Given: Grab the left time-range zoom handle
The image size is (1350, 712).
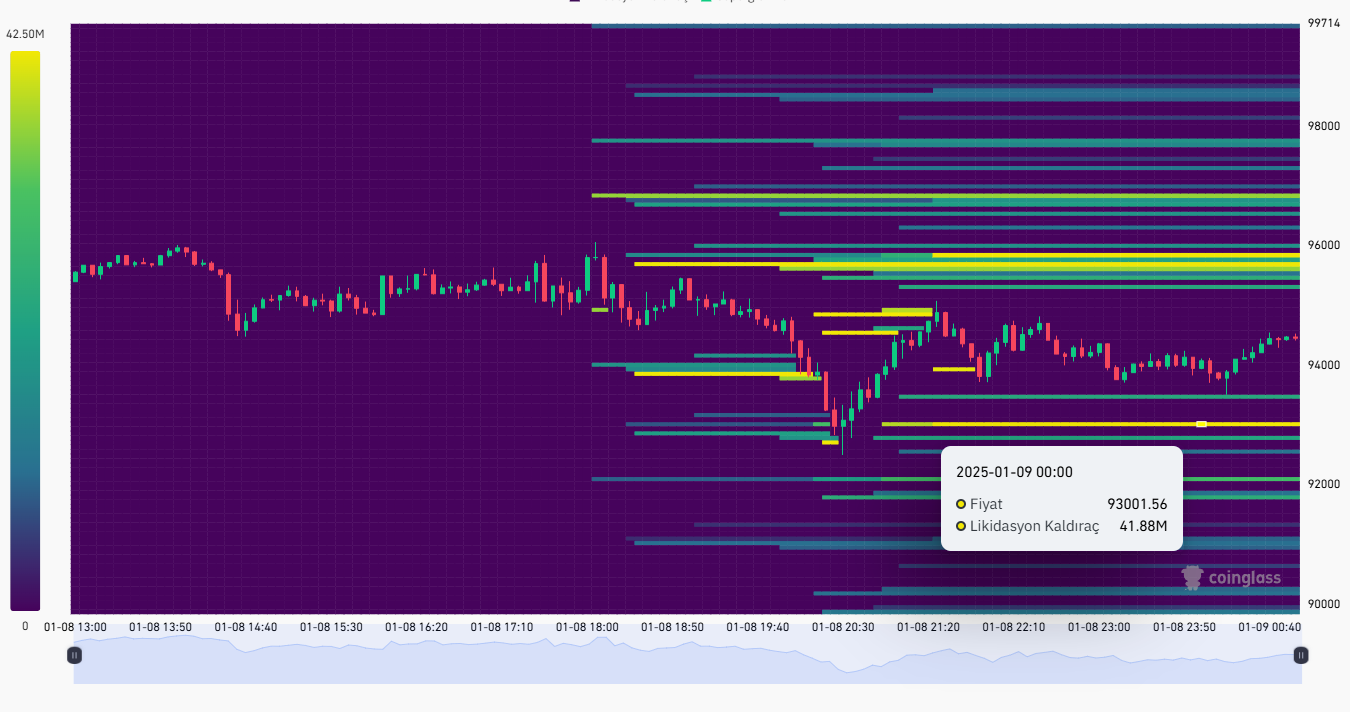Looking at the screenshot, I should click(x=74, y=655).
